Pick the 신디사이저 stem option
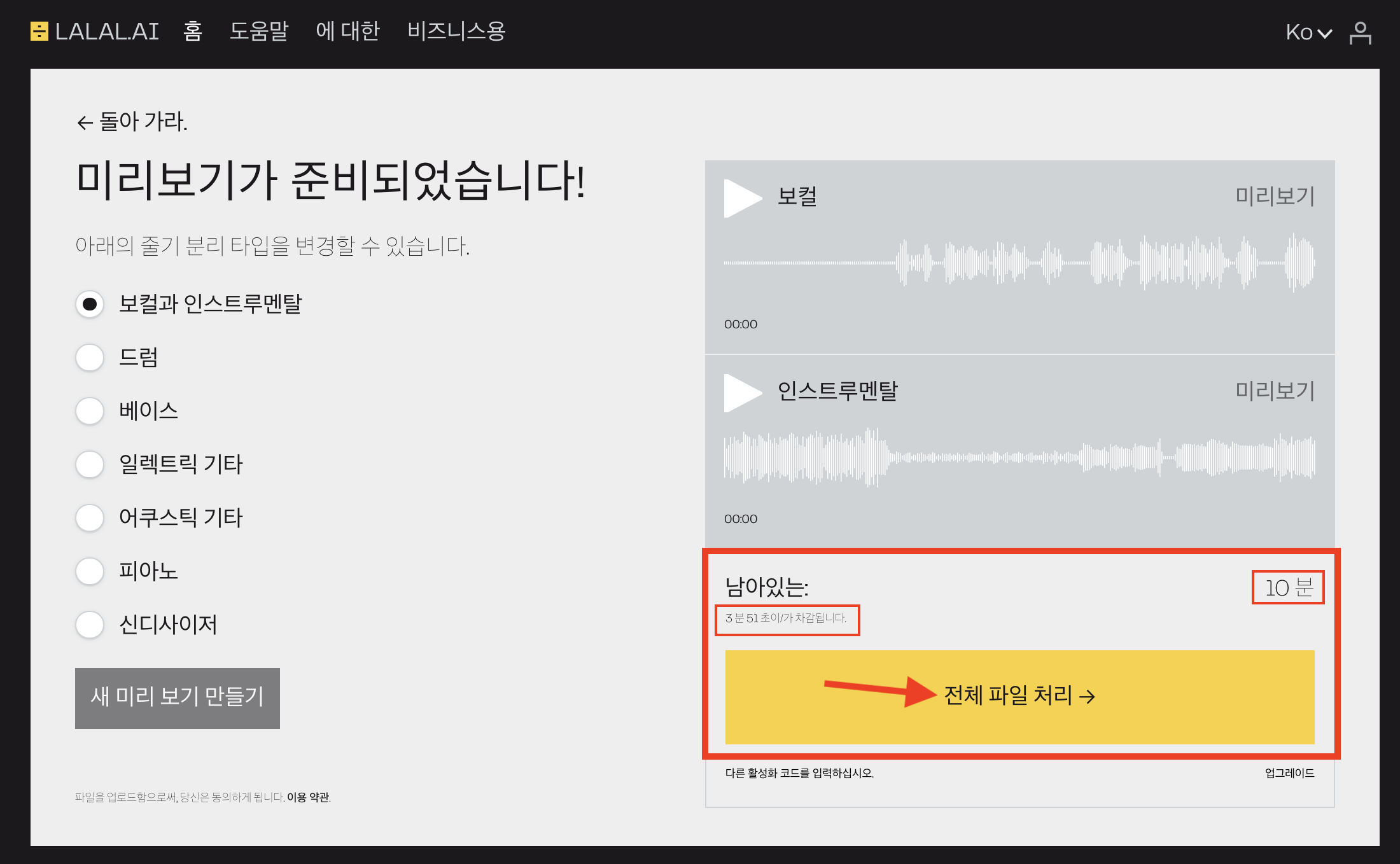Screen dimensions: 1400x864 tap(90, 625)
